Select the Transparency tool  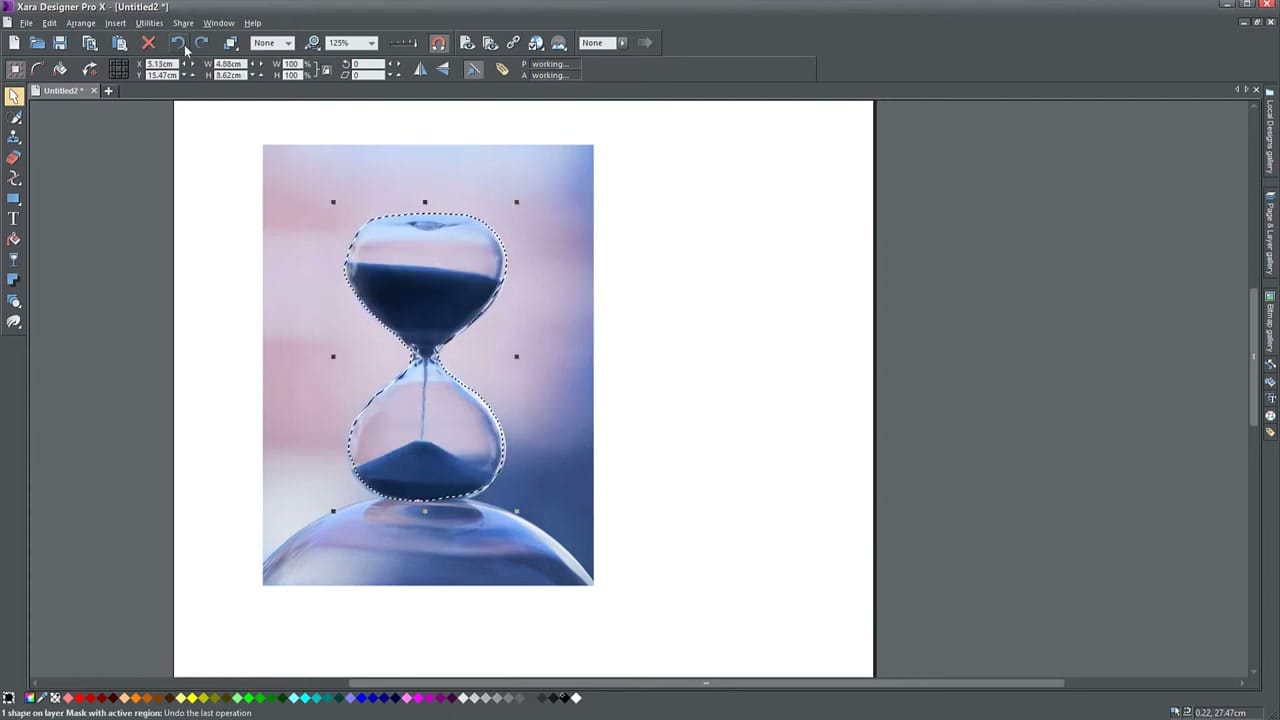pos(14,258)
